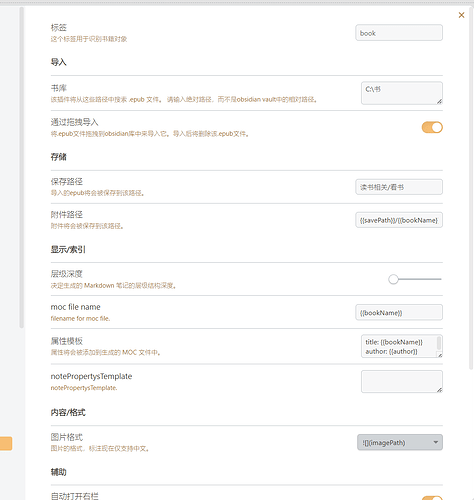Screen dimensions: 474x500
Task: Click the 标签 input field containing book
Action: coord(399,33)
